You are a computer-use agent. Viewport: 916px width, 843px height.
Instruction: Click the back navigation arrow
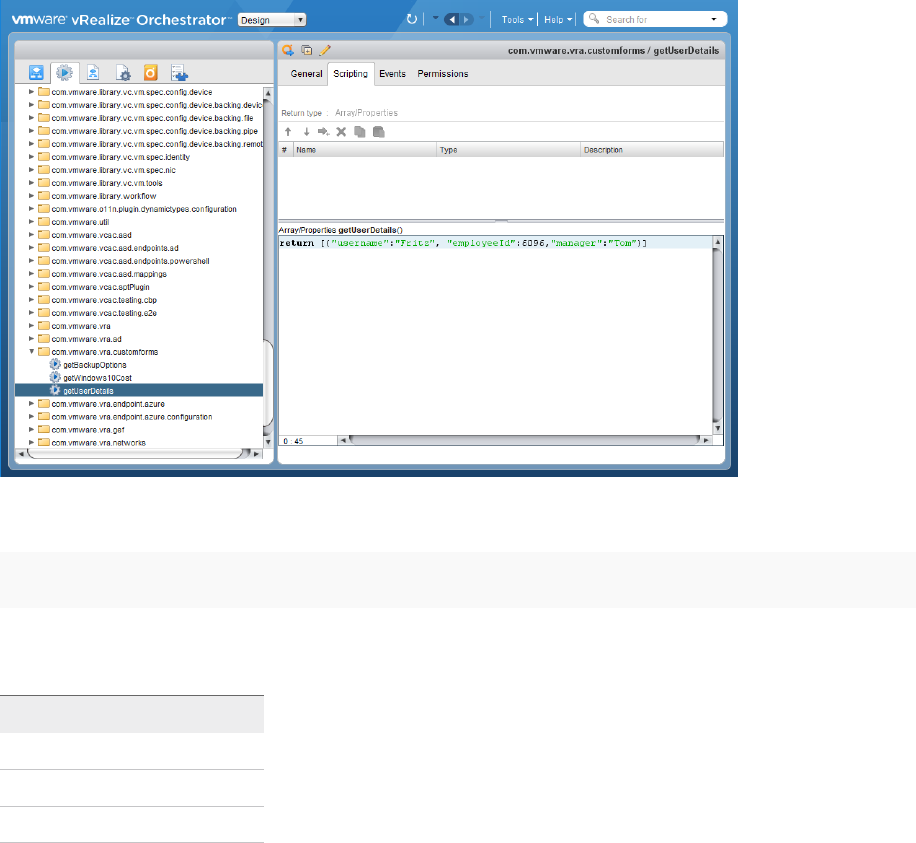[452, 19]
